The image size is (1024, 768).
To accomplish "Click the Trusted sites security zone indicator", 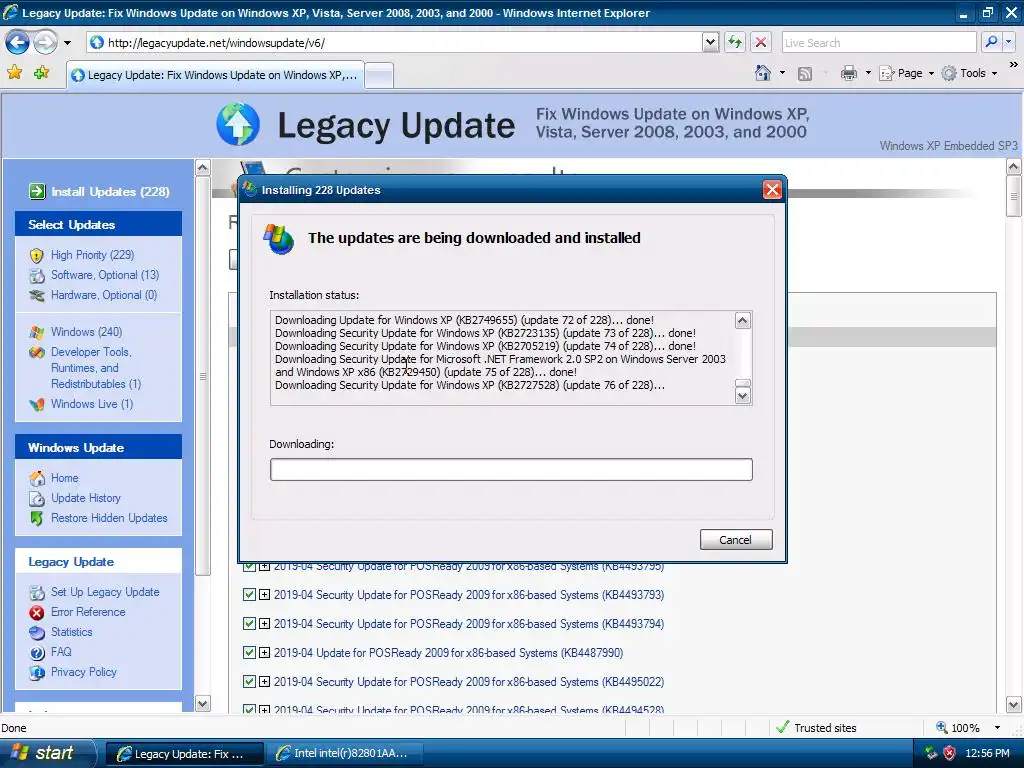I will coord(816,728).
